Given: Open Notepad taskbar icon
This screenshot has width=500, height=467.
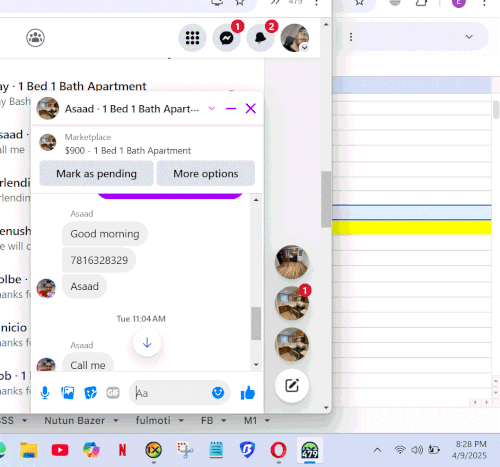Looking at the screenshot, I should [216, 450].
